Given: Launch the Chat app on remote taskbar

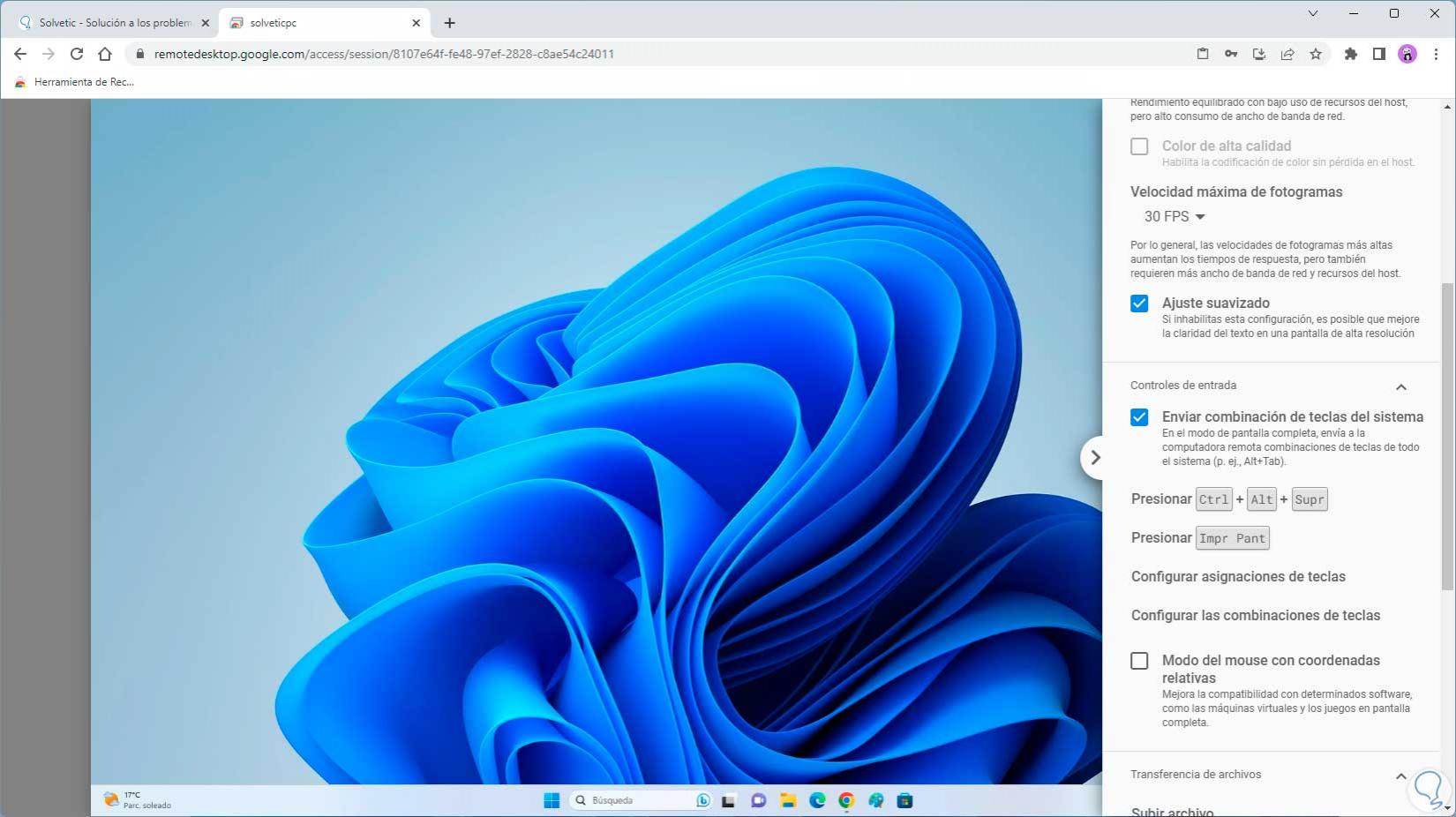Looking at the screenshot, I should point(758,800).
